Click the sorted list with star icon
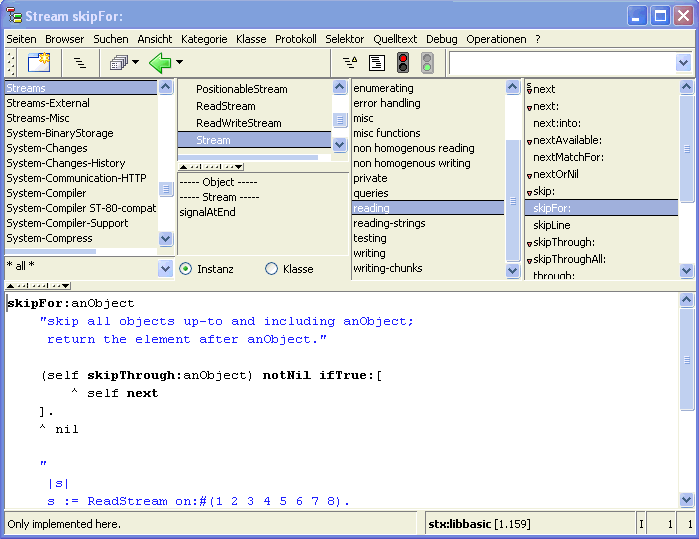 pyautogui.click(x=350, y=62)
